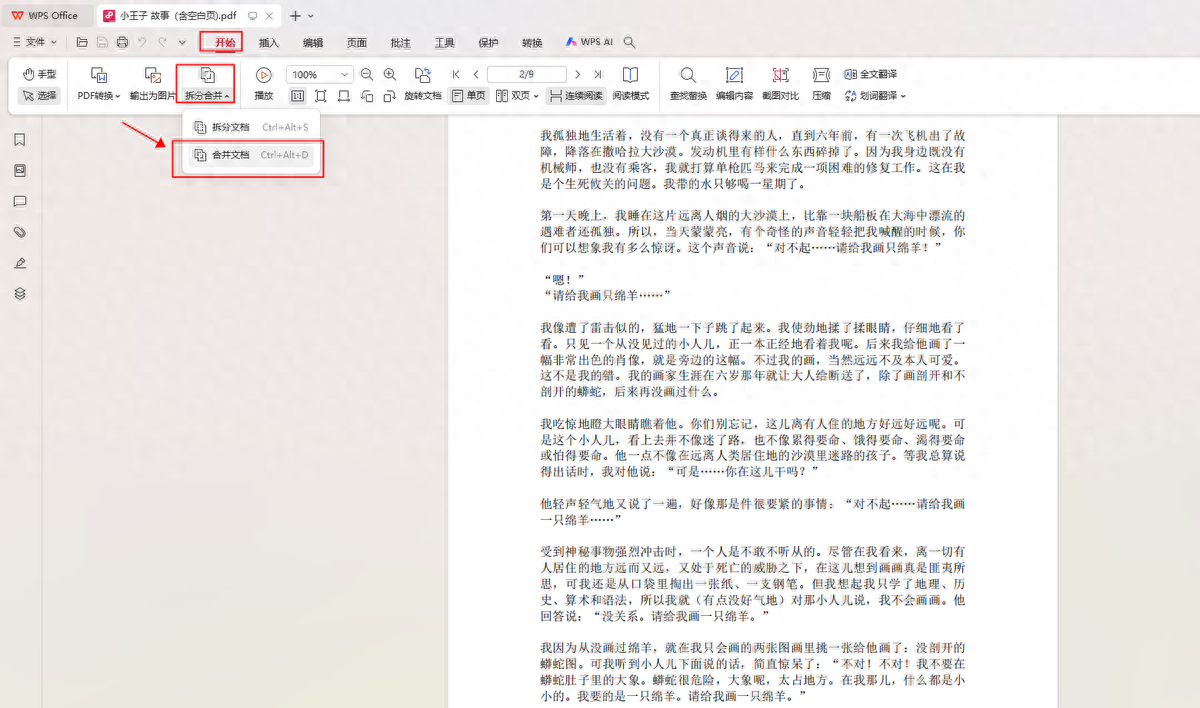Image resolution: width=1200 pixels, height=708 pixels.
Task: Activate the Select tool (选择)
Action: [x=40, y=96]
